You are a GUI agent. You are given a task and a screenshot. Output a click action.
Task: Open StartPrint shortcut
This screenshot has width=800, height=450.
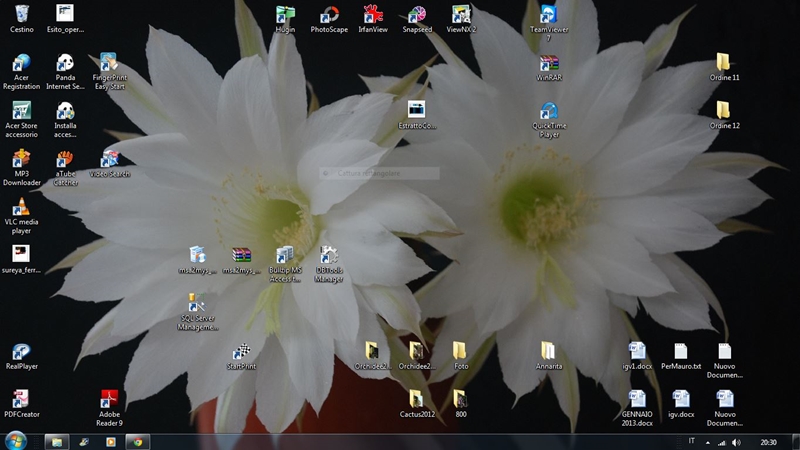pyautogui.click(x=241, y=356)
